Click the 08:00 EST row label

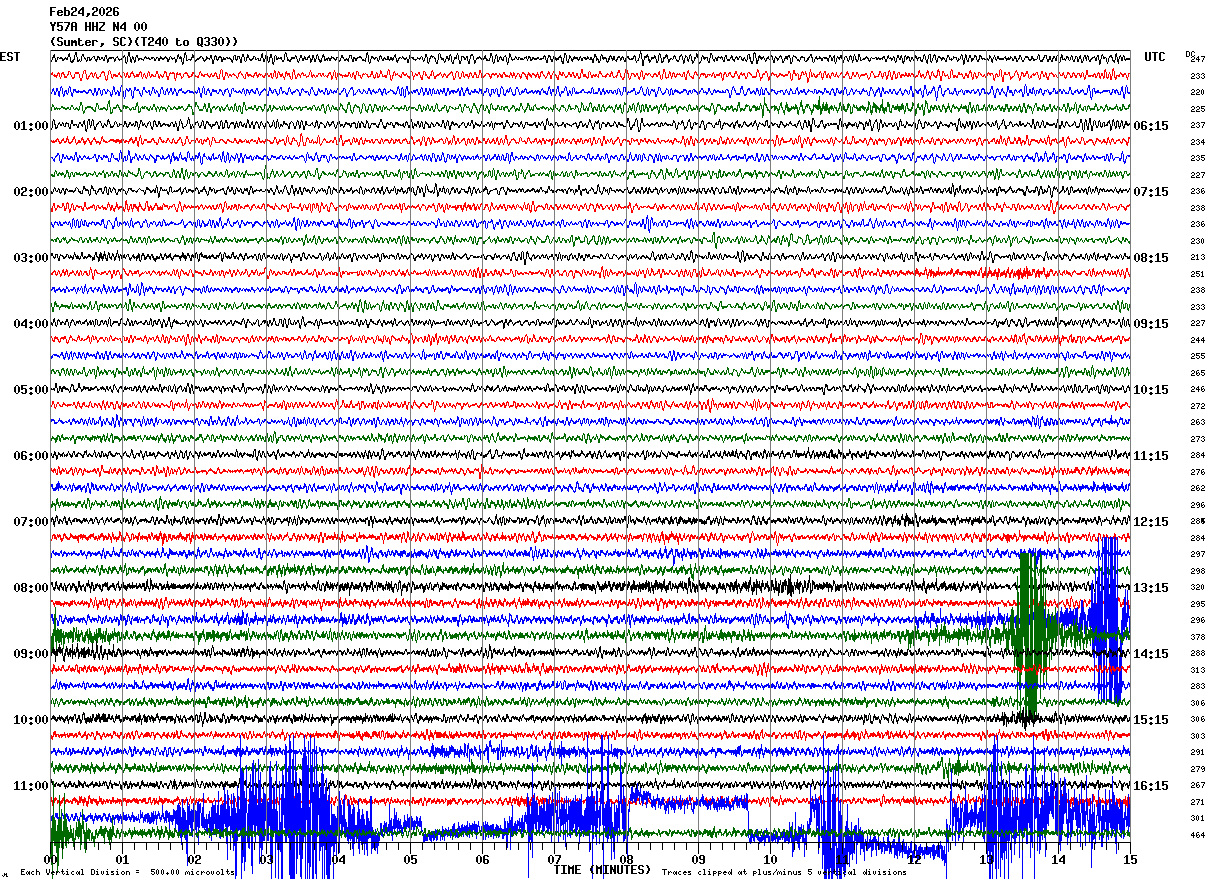(x=30, y=588)
